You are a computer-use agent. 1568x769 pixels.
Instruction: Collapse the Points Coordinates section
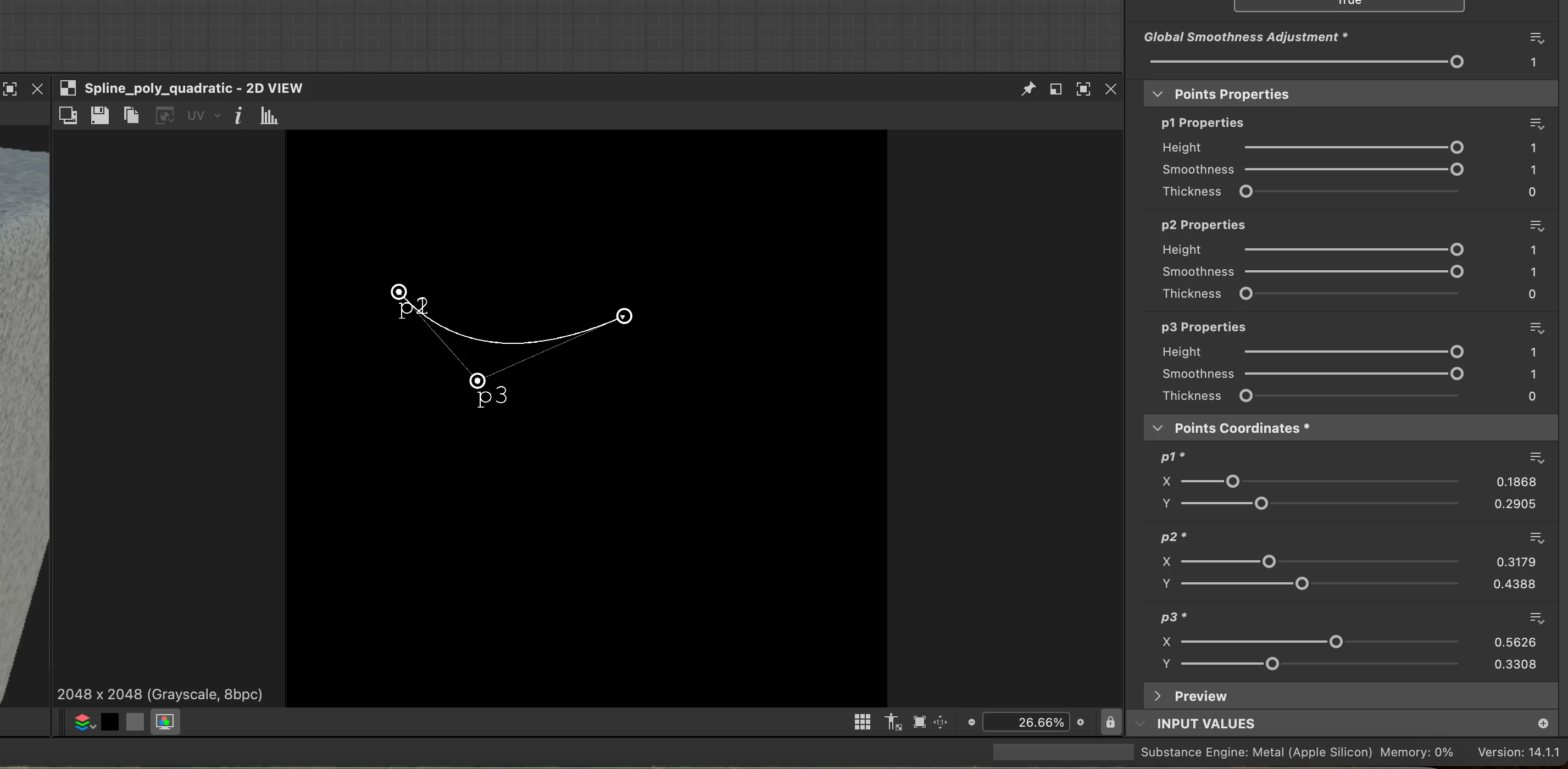[1158, 428]
